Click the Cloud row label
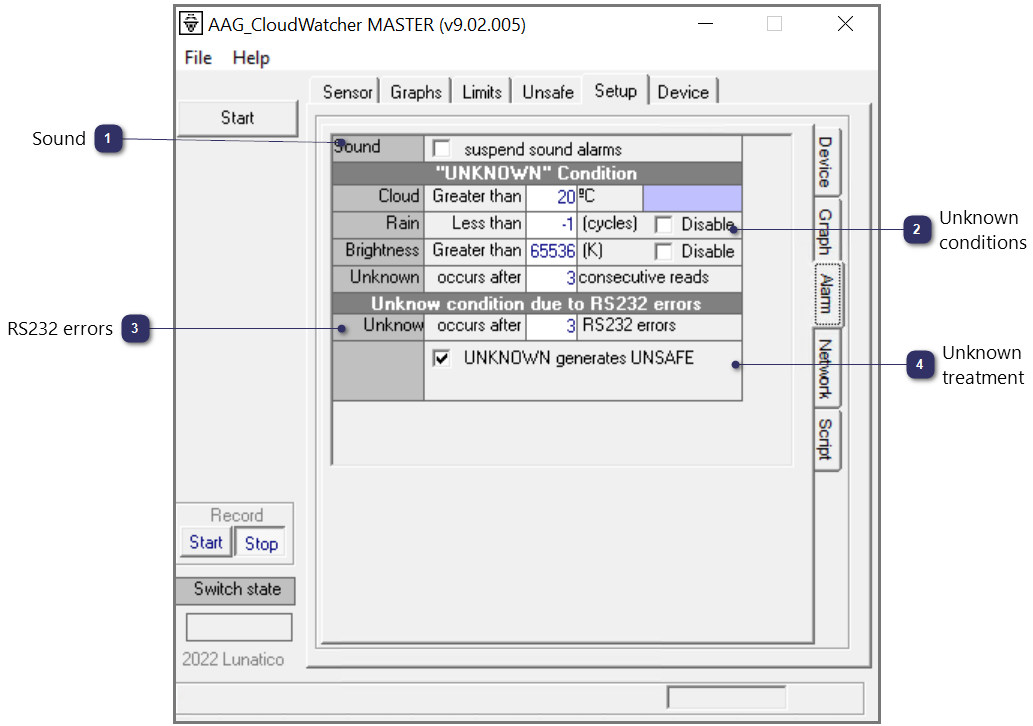 [x=379, y=197]
